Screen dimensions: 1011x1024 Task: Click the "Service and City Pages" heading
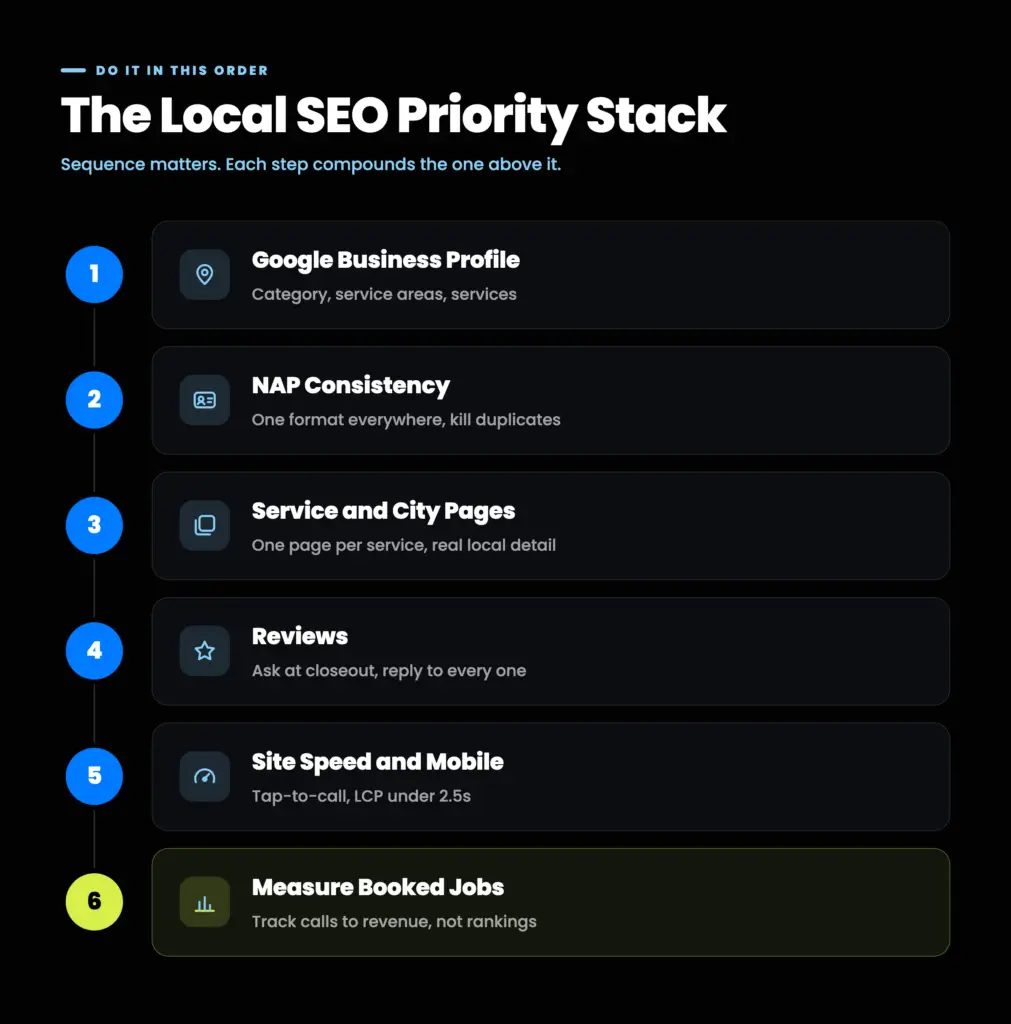[x=383, y=511]
